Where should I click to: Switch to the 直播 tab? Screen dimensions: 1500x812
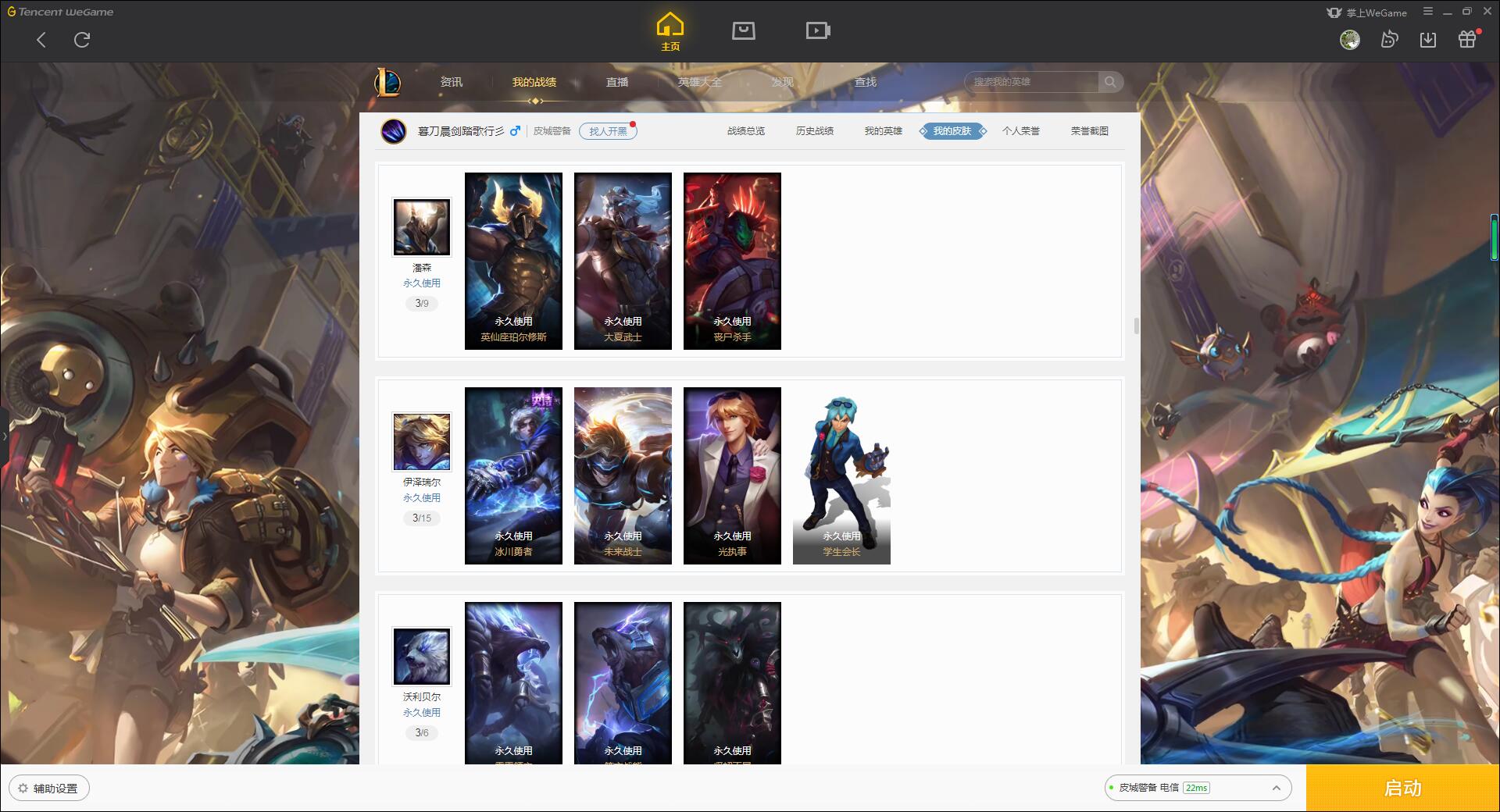[617, 82]
